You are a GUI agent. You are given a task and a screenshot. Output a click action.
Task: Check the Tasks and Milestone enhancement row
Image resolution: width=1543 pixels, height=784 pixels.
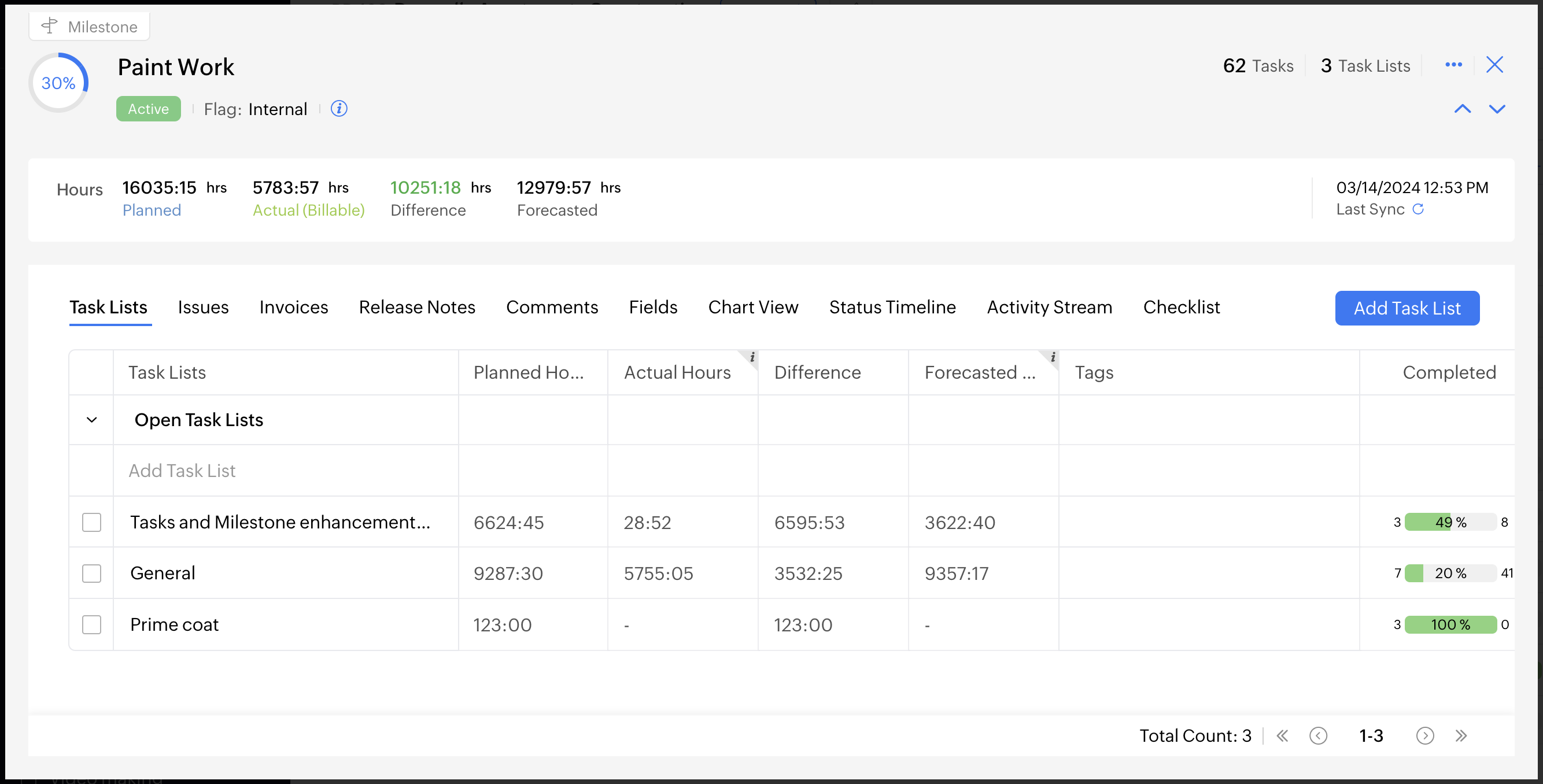91,522
